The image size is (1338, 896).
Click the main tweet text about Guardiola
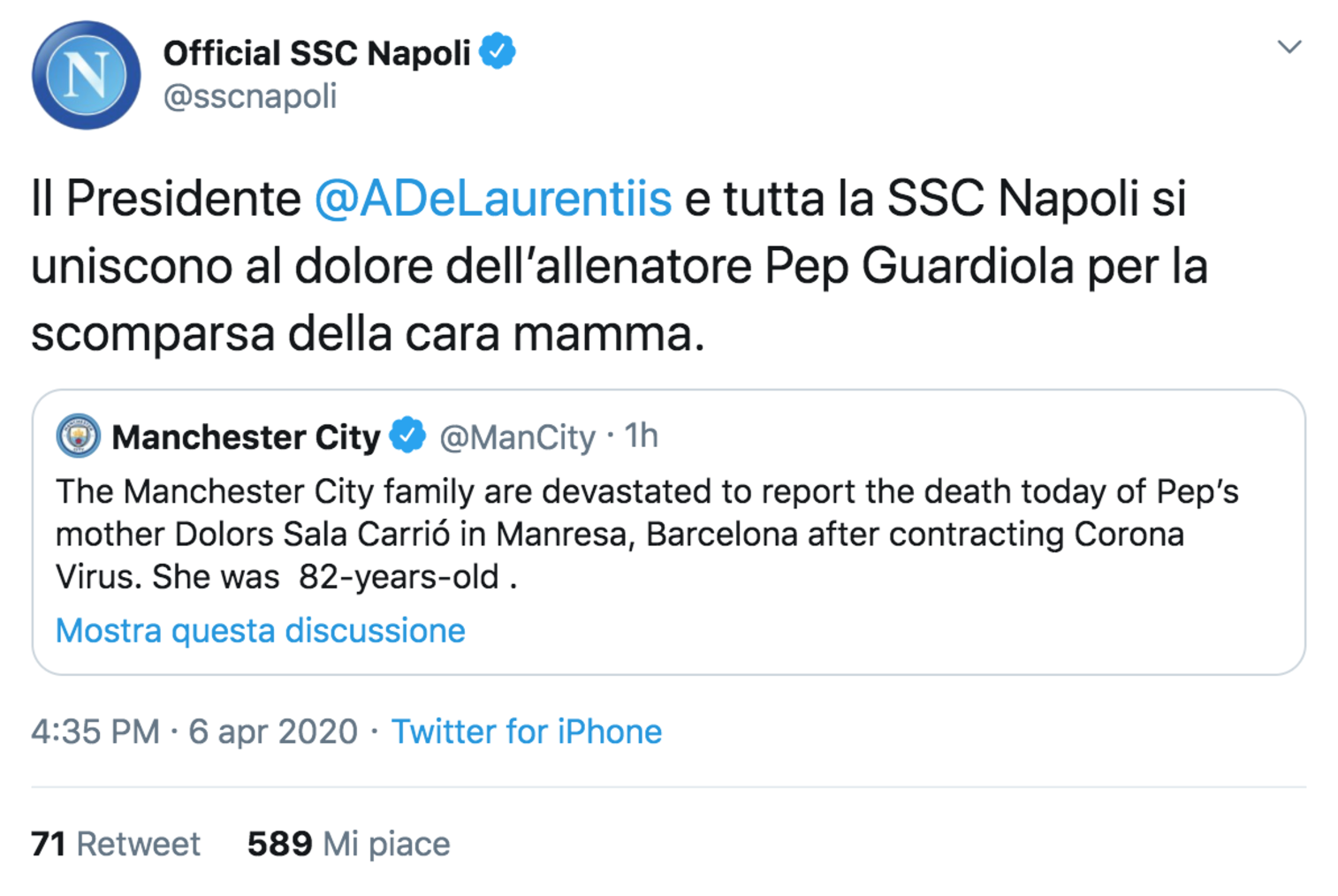(619, 266)
